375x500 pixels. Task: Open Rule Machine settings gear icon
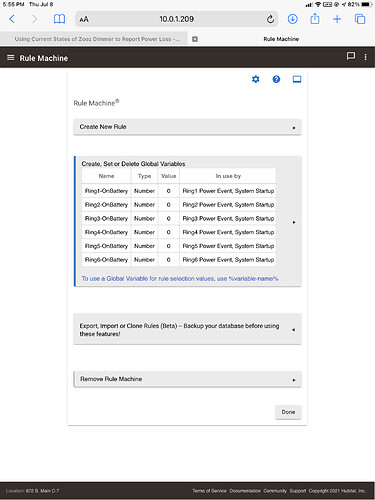256,79
